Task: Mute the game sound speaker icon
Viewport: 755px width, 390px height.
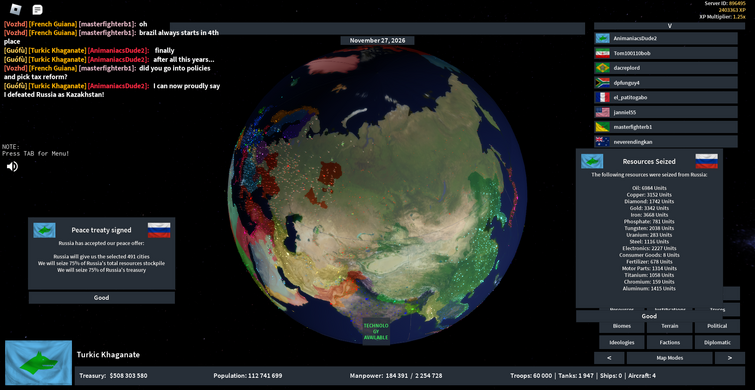Action: (x=13, y=167)
